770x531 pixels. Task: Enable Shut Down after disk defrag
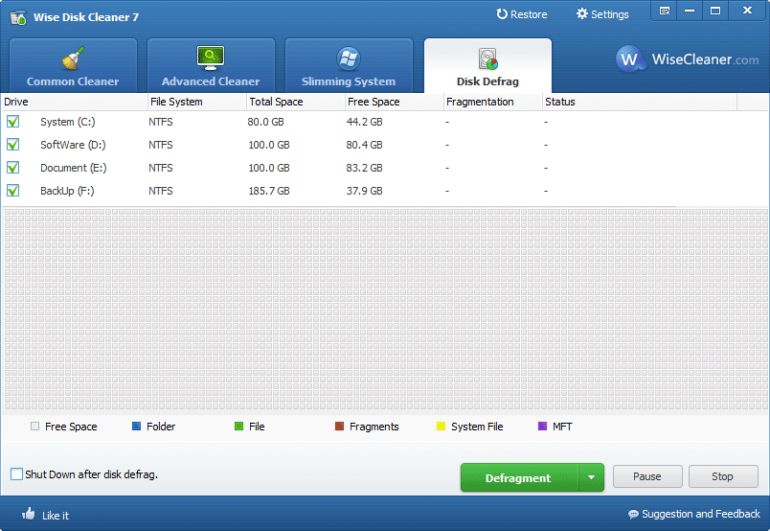pos(17,474)
